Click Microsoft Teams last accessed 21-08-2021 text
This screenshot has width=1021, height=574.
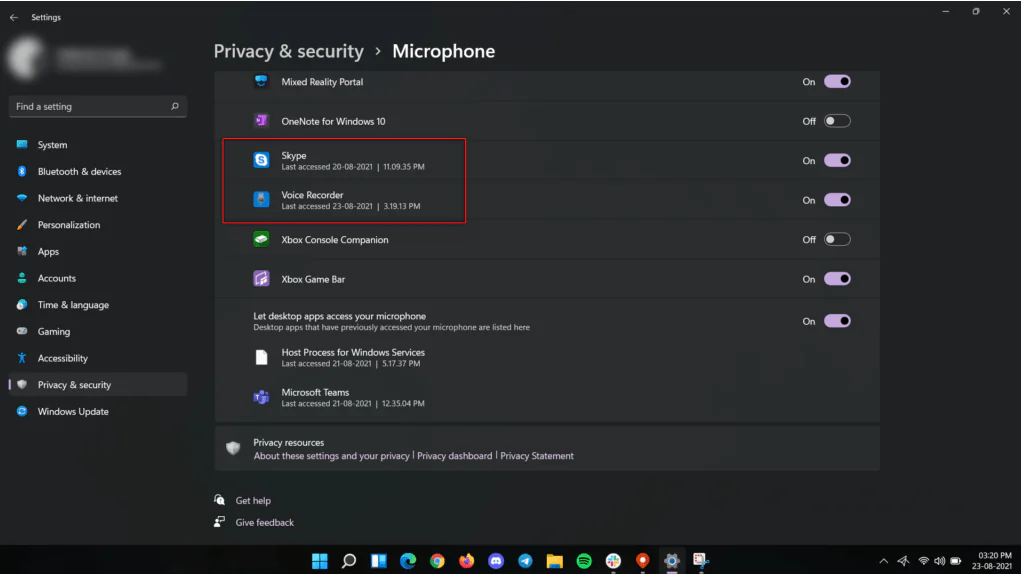(352, 403)
